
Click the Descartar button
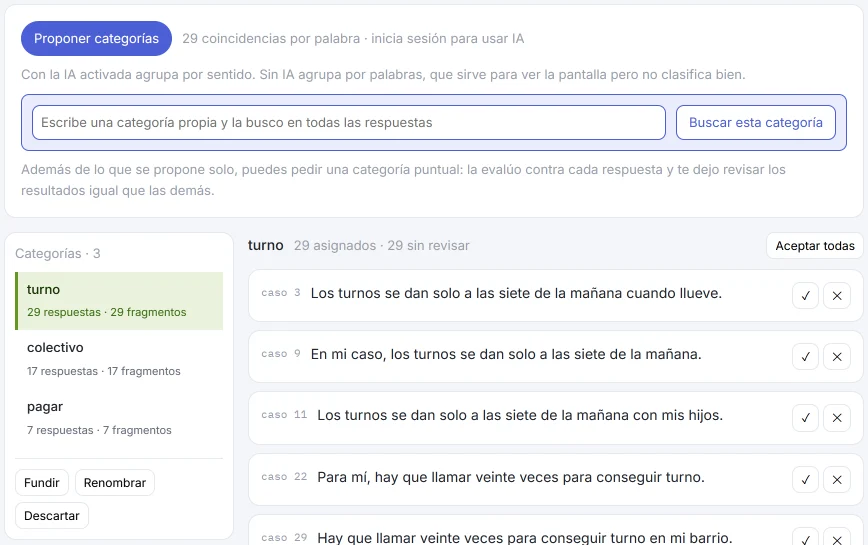click(51, 516)
